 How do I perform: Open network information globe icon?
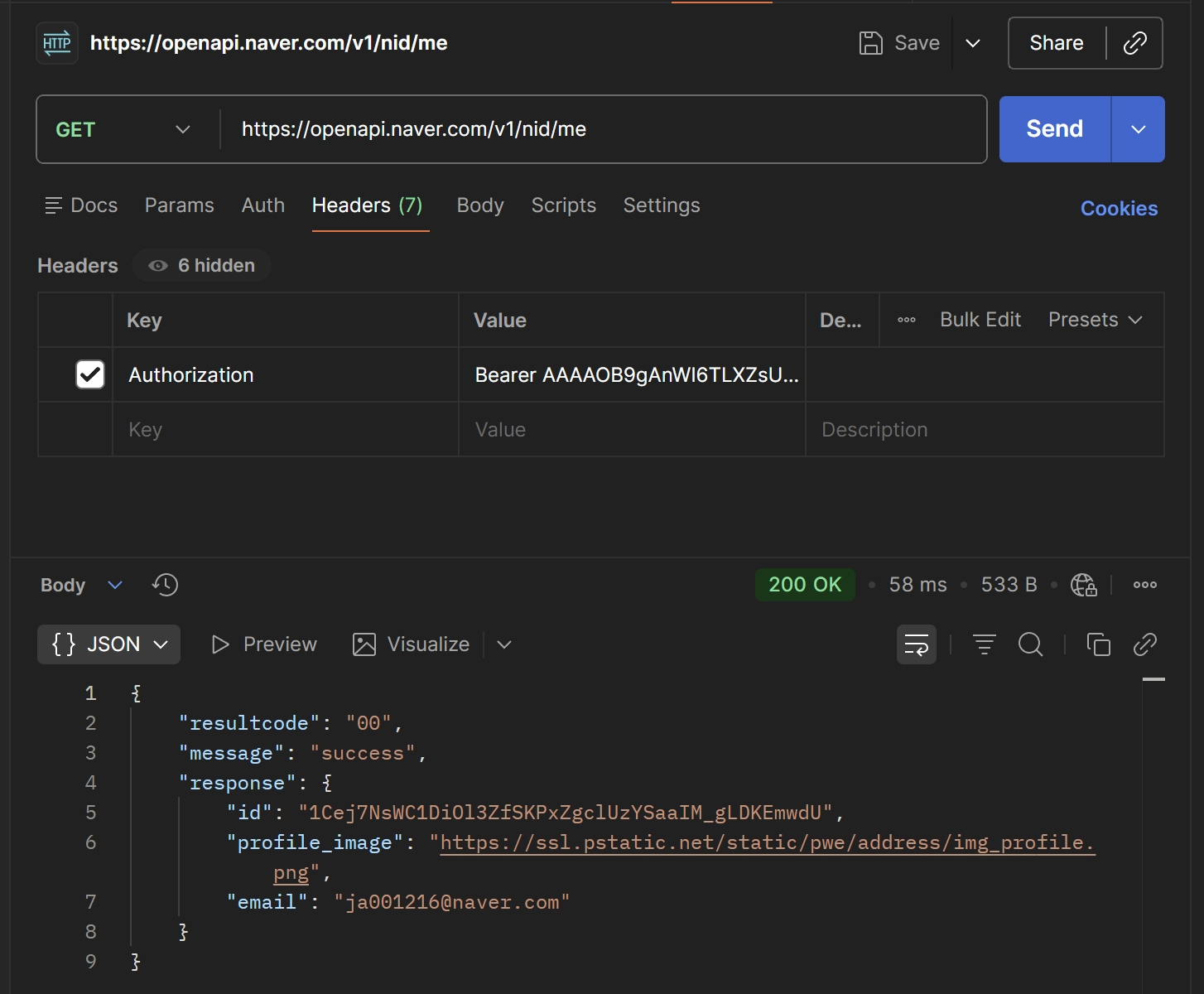1083,585
